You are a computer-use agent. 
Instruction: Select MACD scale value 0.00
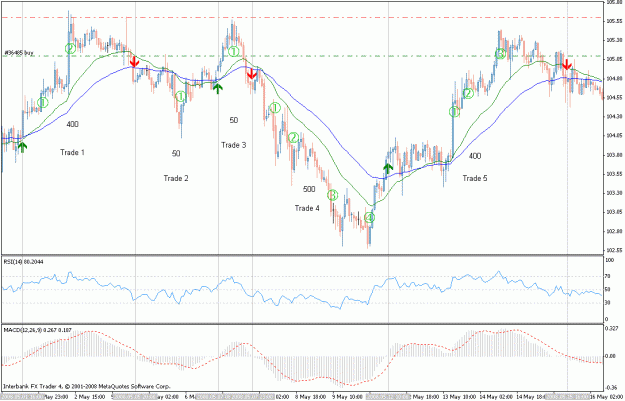(611, 356)
